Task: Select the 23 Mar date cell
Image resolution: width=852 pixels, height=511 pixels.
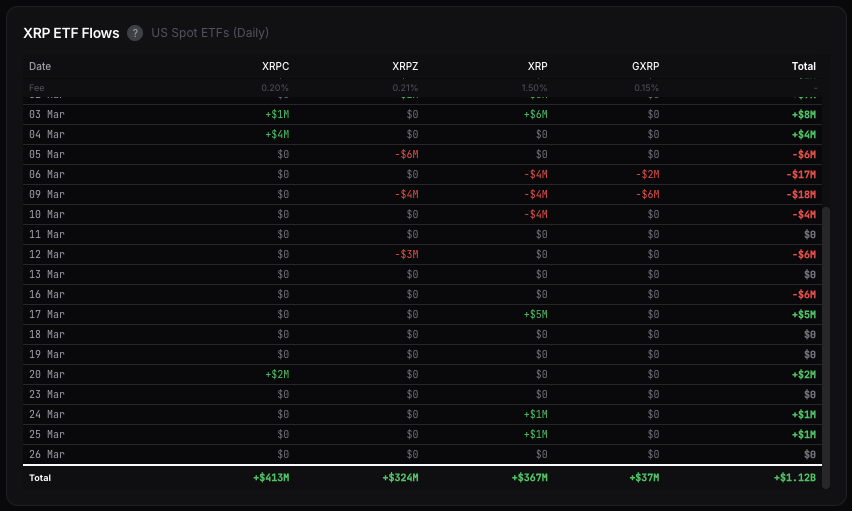Action: pyautogui.click(x=47, y=395)
